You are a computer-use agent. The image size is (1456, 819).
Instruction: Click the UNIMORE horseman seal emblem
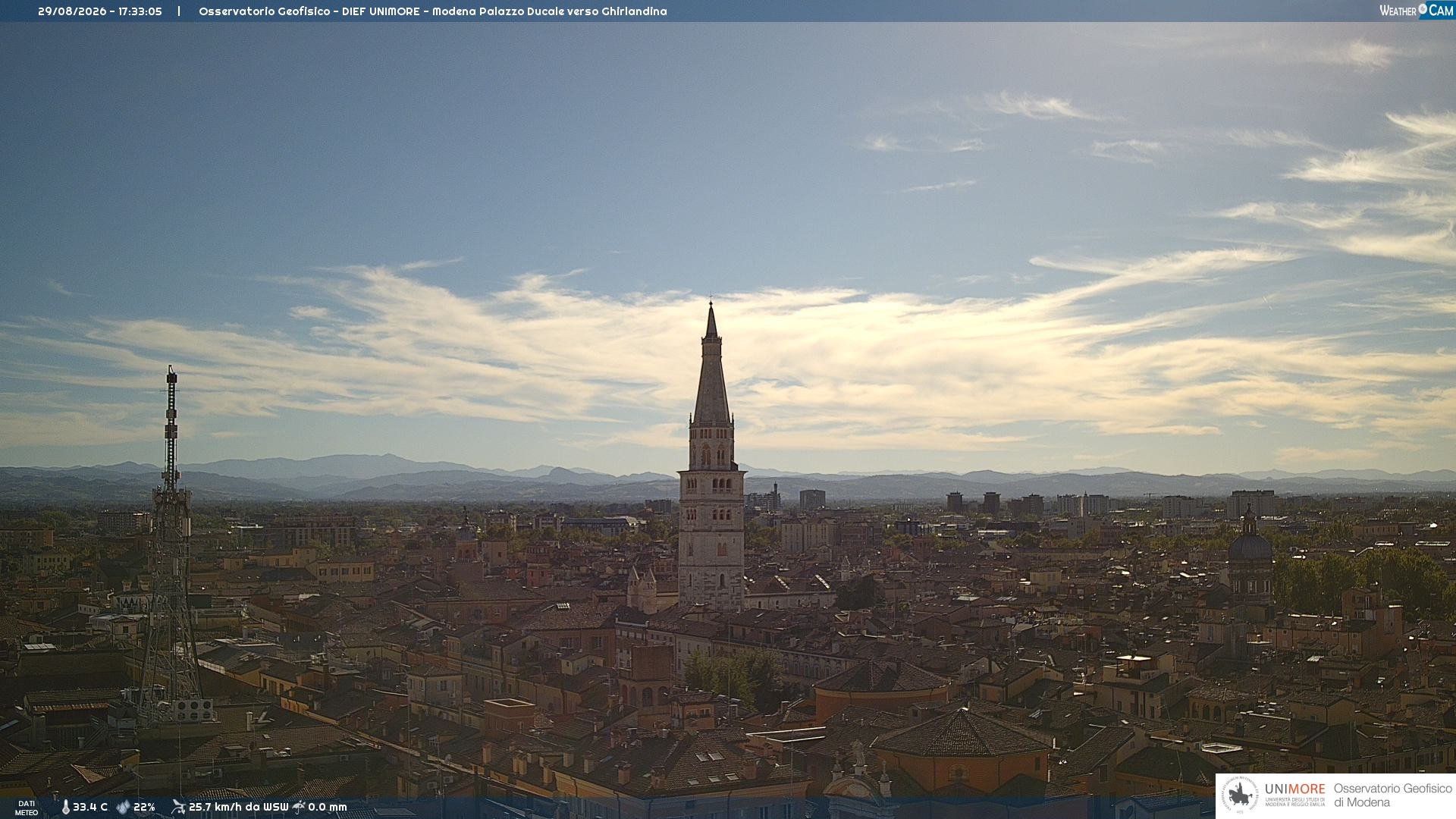pyautogui.click(x=1240, y=795)
